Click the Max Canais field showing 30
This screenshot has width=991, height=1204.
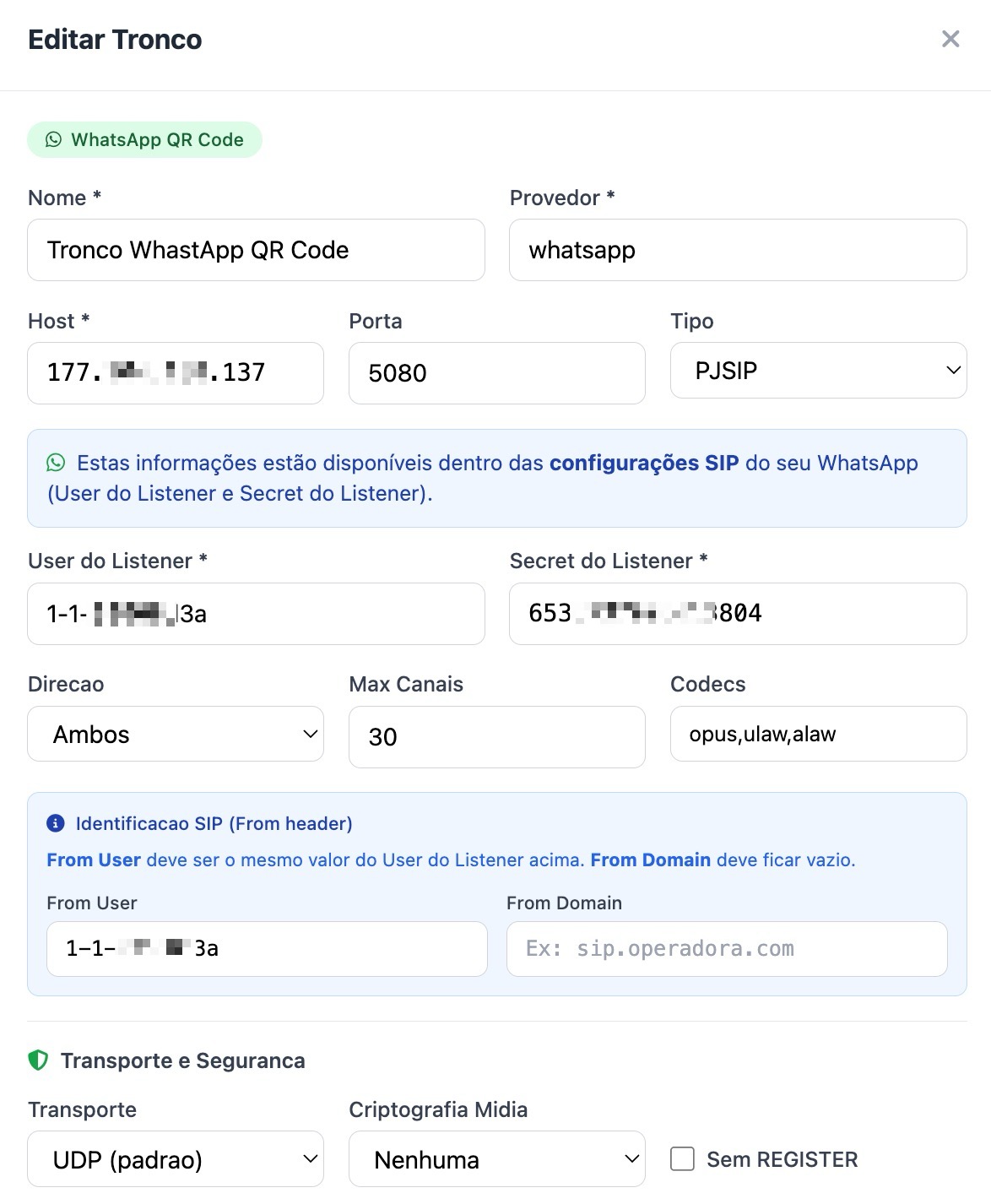(496, 736)
